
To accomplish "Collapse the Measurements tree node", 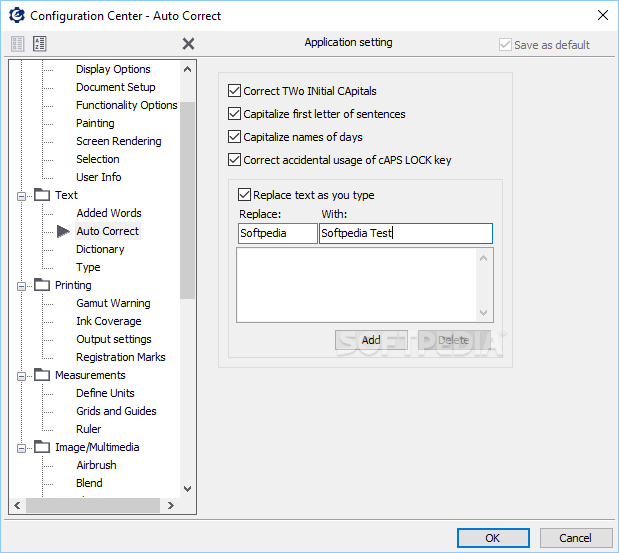I will click(22, 376).
